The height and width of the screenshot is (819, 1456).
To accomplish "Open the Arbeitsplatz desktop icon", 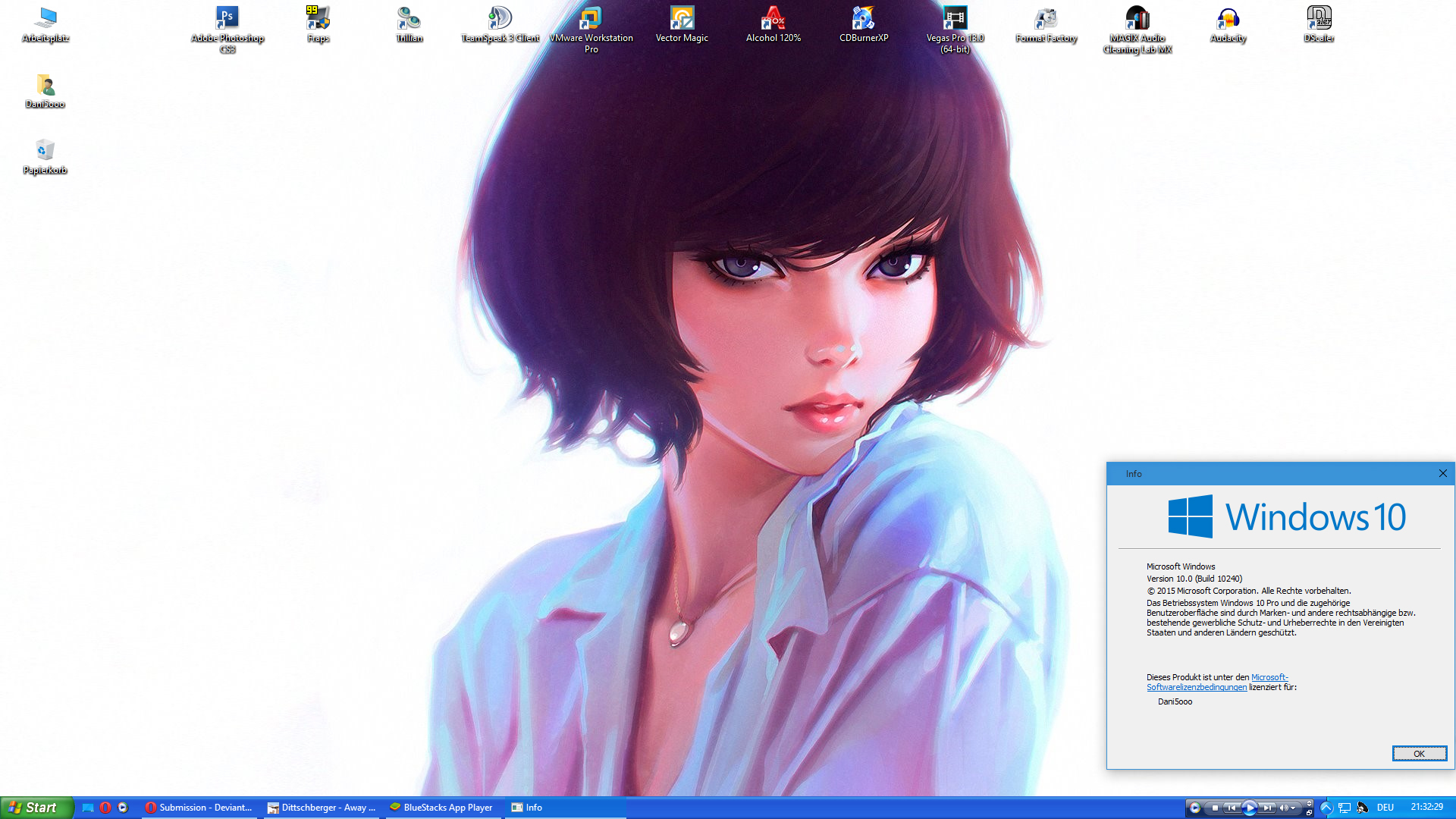I will 45,24.
